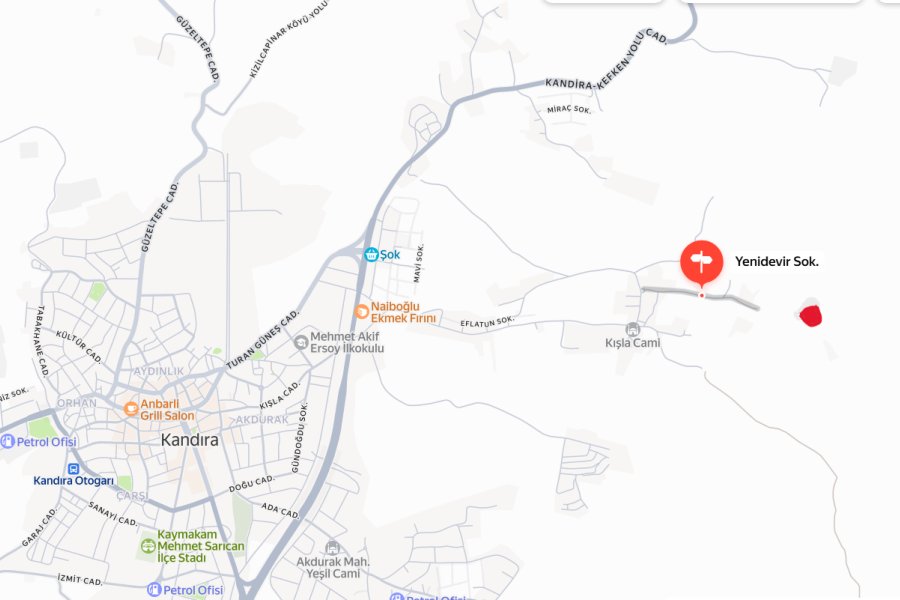Click the Kandıra town name label
This screenshot has width=900, height=600.
tap(189, 440)
